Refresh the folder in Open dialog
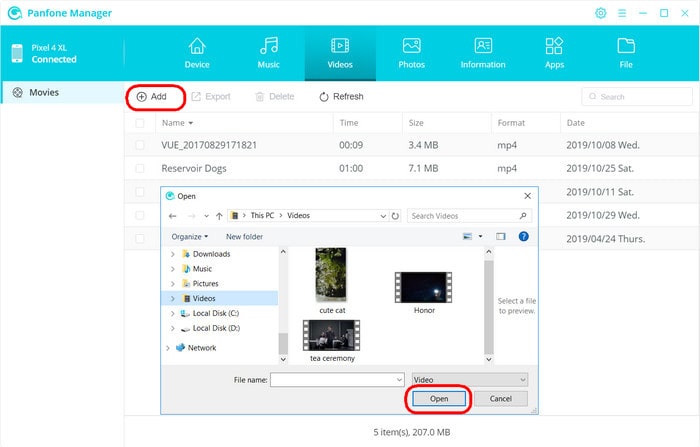Image resolution: width=700 pixels, height=447 pixels. 395,216
